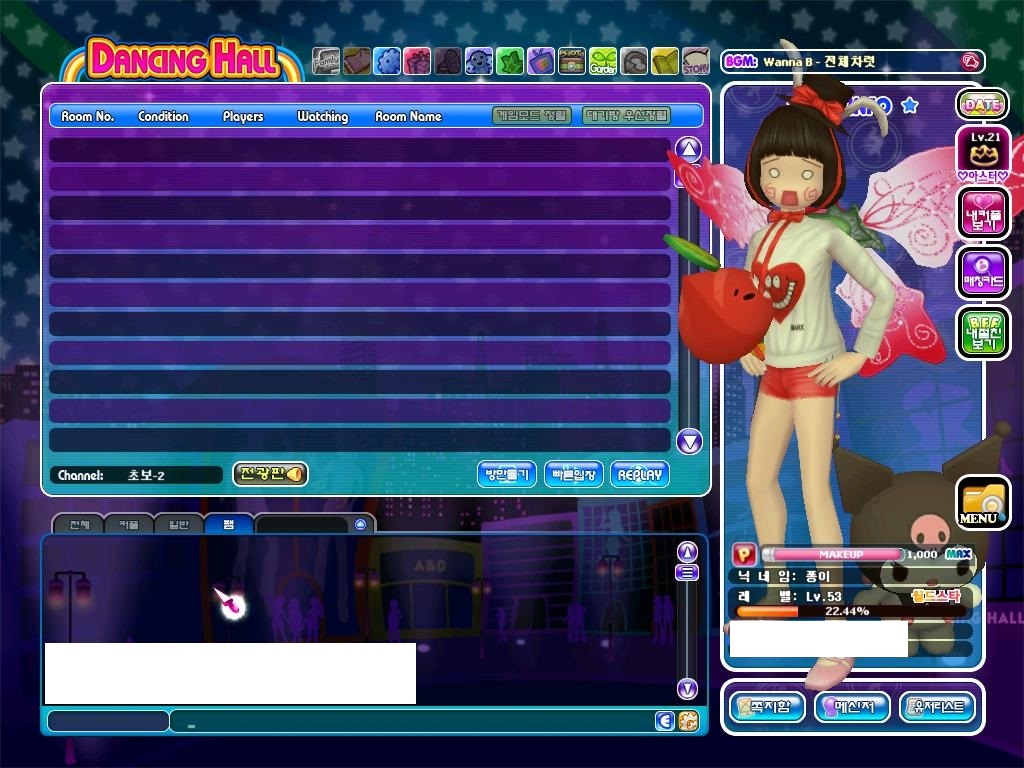This screenshot has width=1024, height=768.
Task: Click the red P icon near makeup bar
Action: point(744,554)
